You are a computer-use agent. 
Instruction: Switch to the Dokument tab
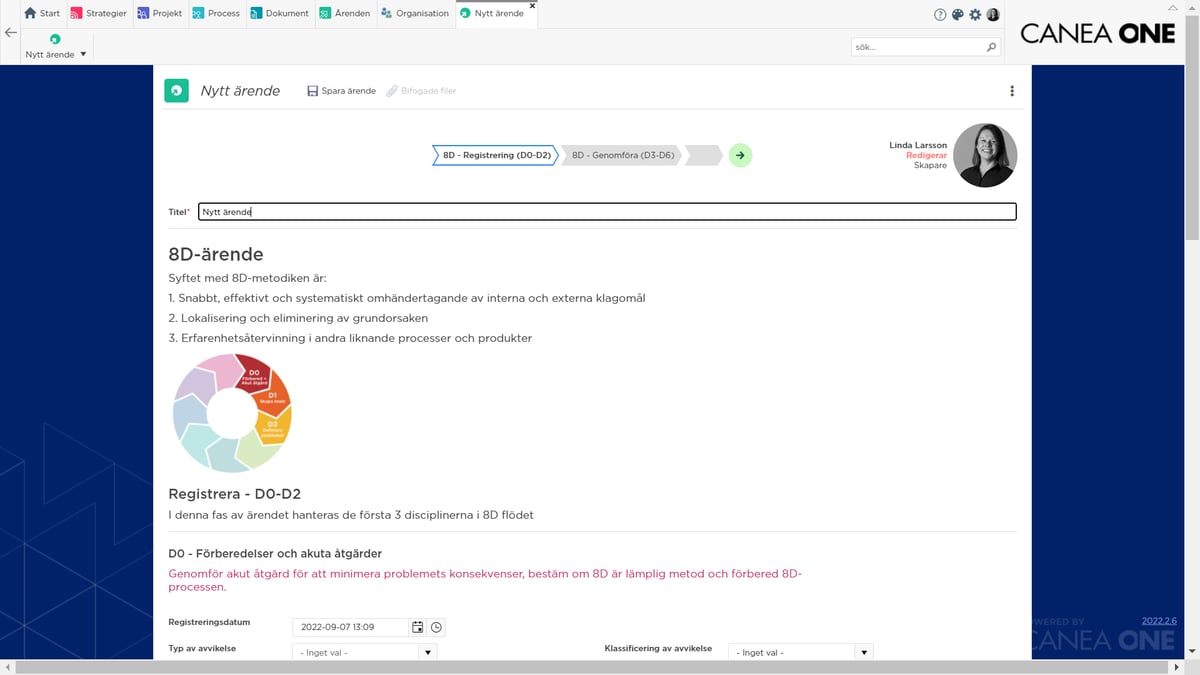[x=280, y=13]
